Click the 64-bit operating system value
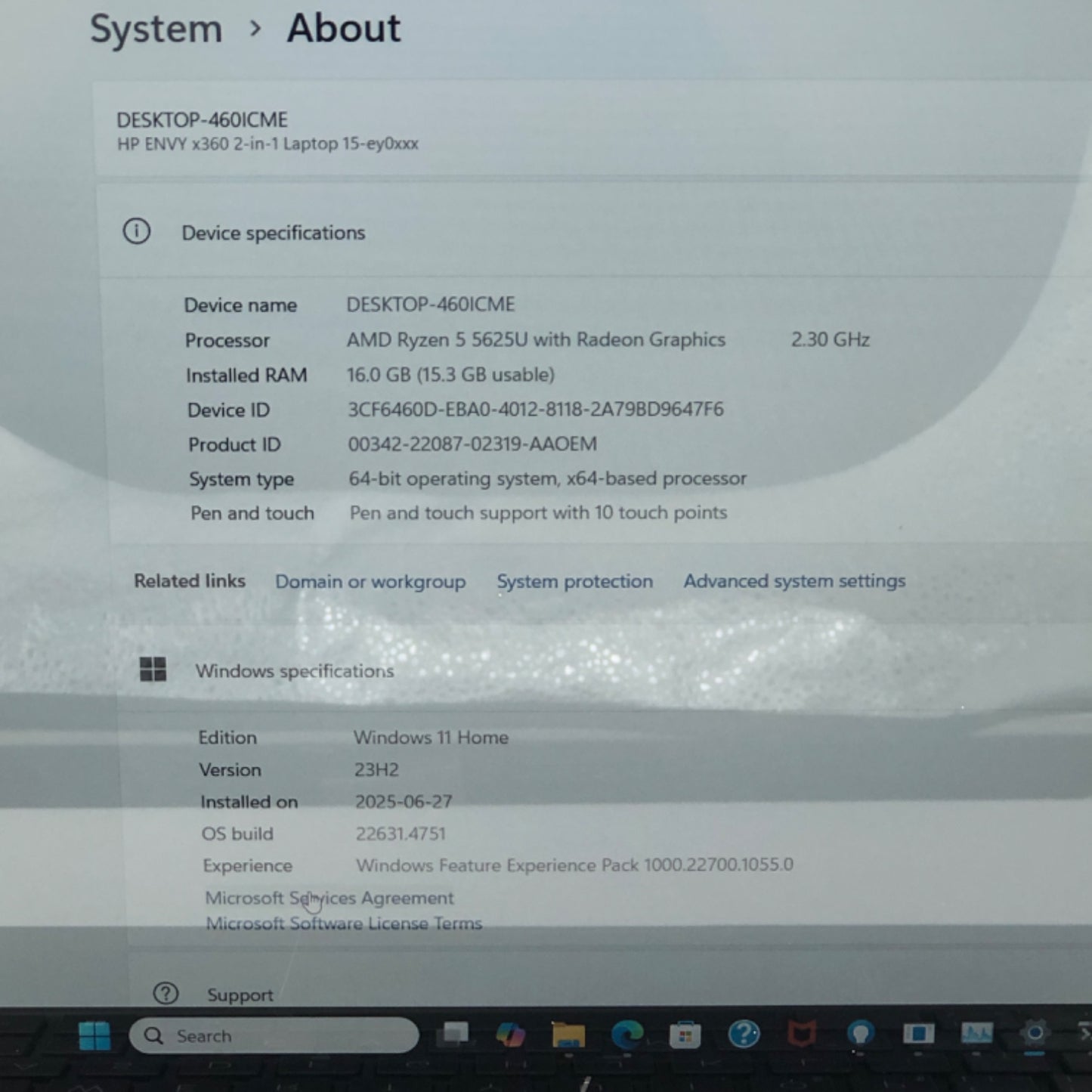The width and height of the screenshot is (1092, 1092). tap(548, 478)
